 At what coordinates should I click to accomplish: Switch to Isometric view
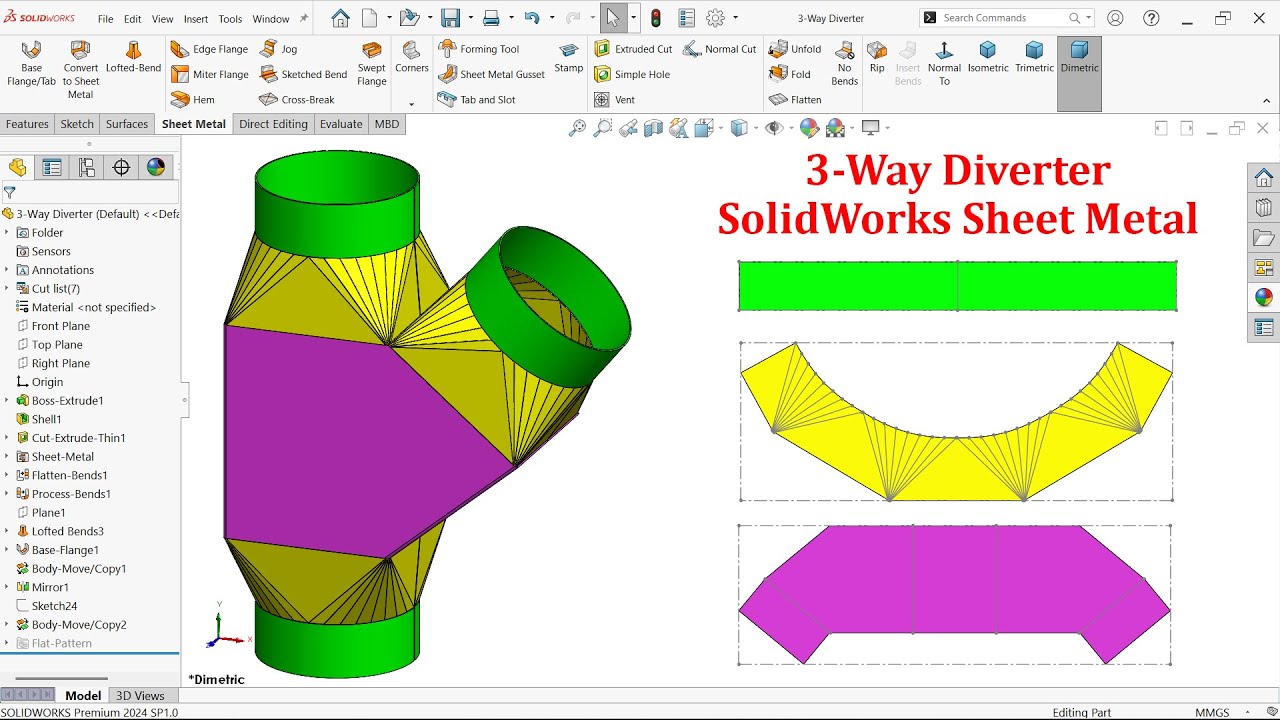[x=988, y=58]
